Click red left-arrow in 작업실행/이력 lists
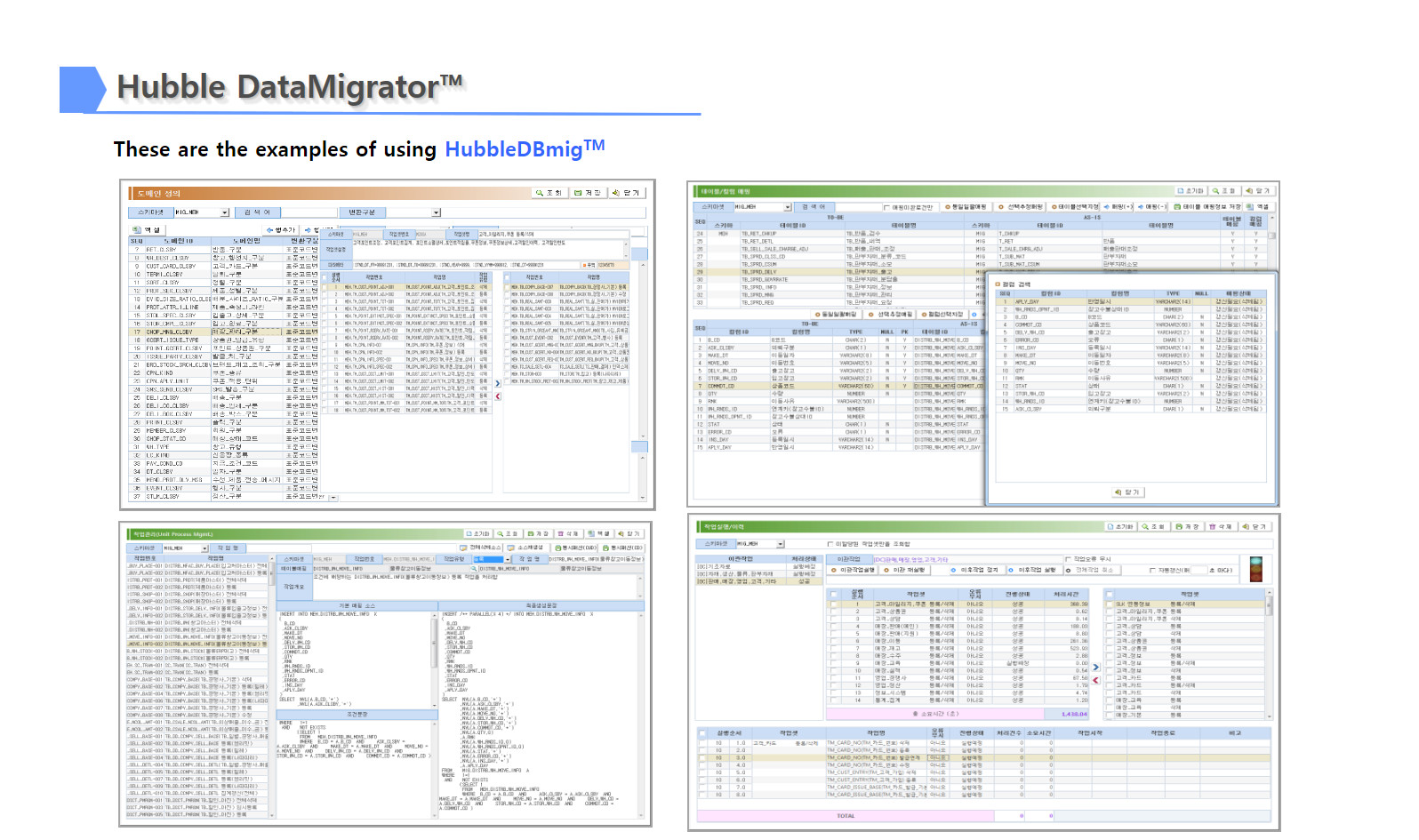 tap(1095, 680)
